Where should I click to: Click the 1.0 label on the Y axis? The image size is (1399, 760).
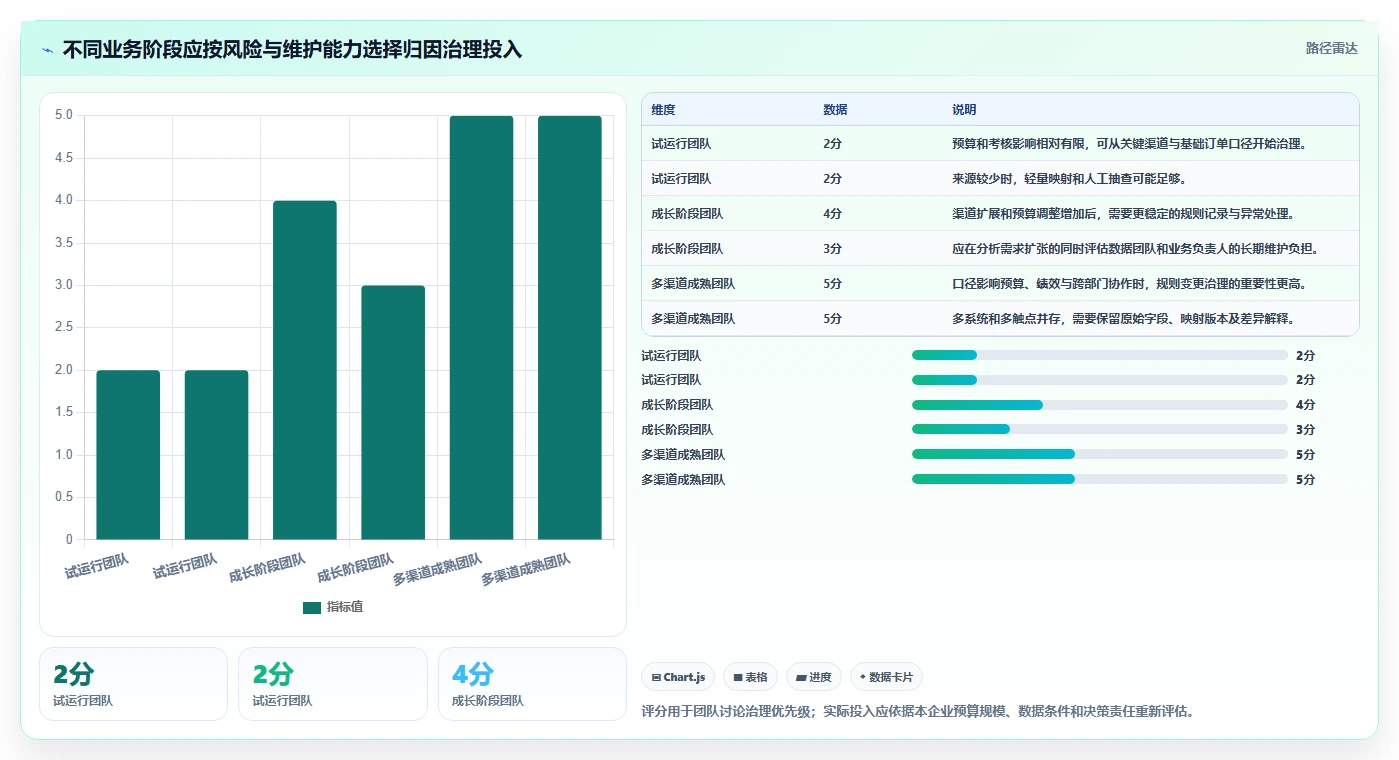[x=64, y=455]
